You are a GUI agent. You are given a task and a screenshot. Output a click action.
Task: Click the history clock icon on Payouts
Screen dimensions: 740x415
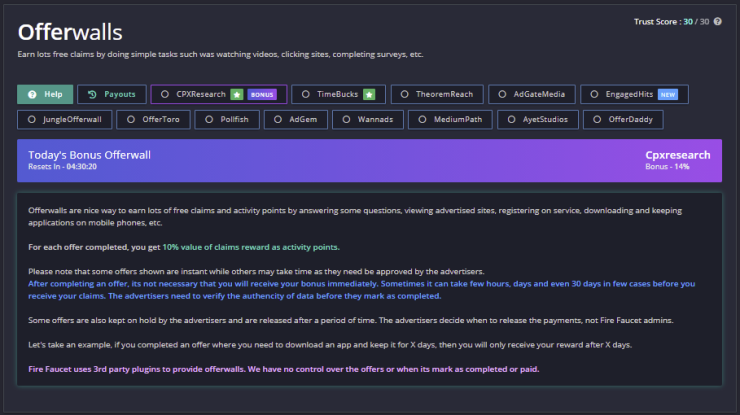92,94
